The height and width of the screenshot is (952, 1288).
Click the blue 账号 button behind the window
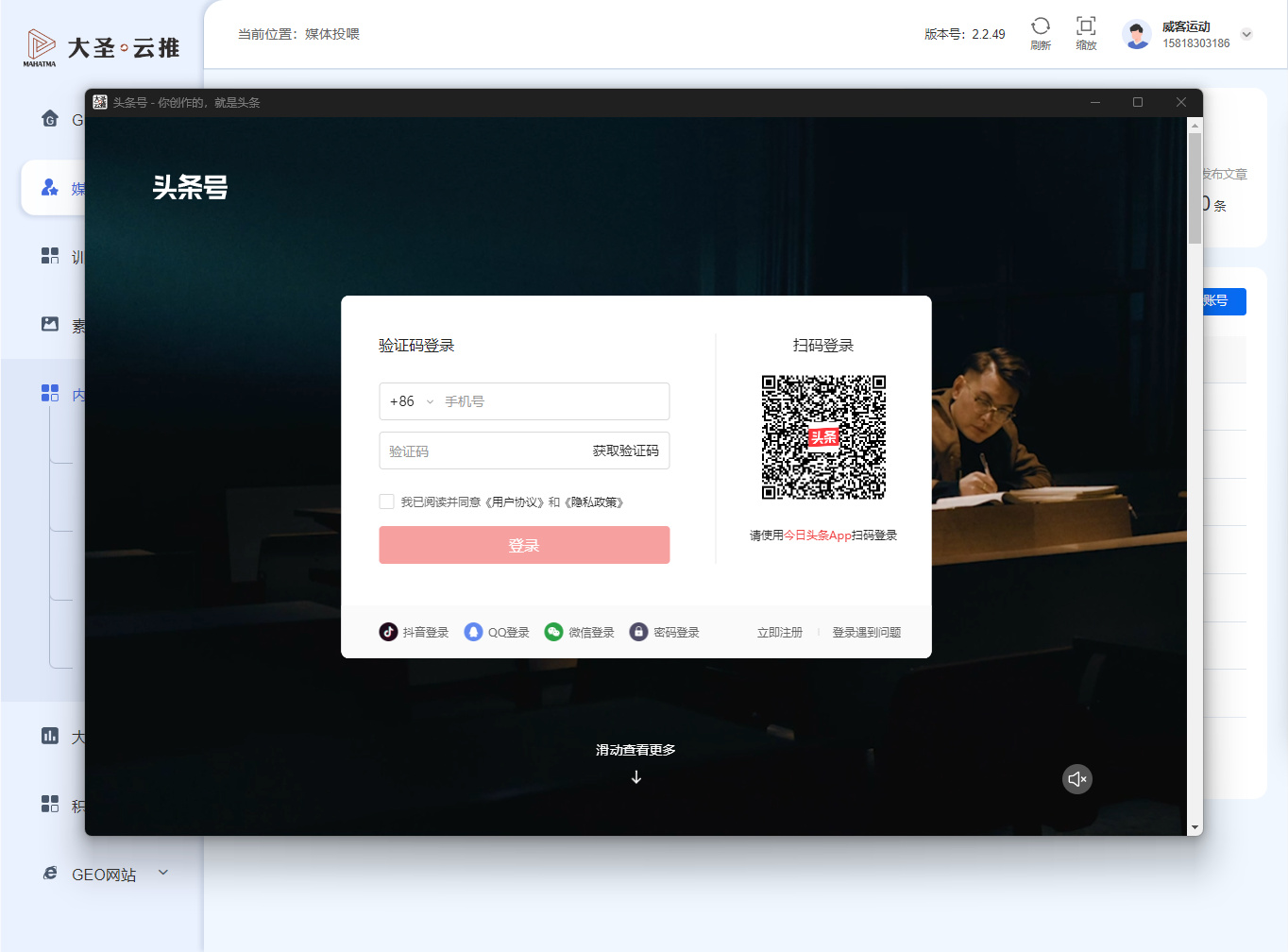(1224, 301)
